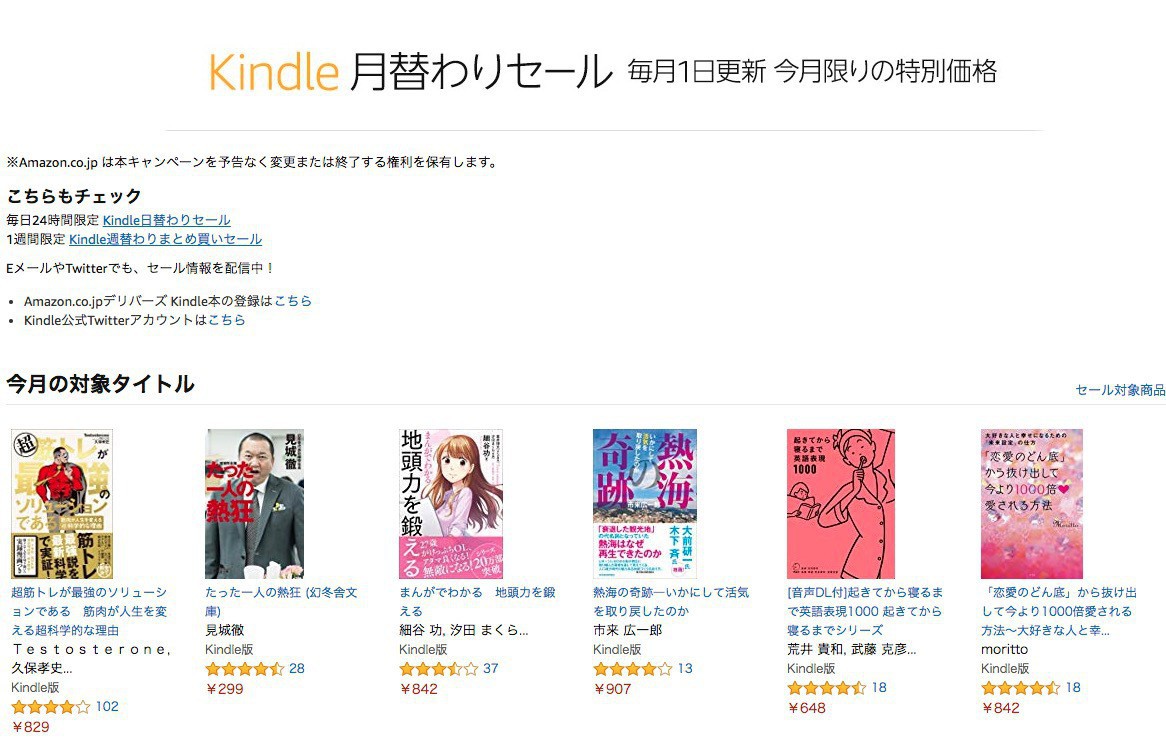This screenshot has height=745, width=1166.
Task: Open the 地頭力を鍛える manga cover
Action: tap(451, 504)
